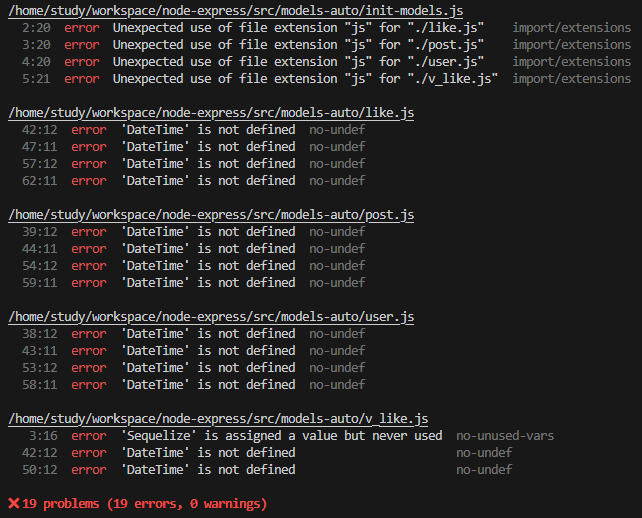Click the 39:12 line position under post.js
The image size is (642, 518).
pos(39,232)
